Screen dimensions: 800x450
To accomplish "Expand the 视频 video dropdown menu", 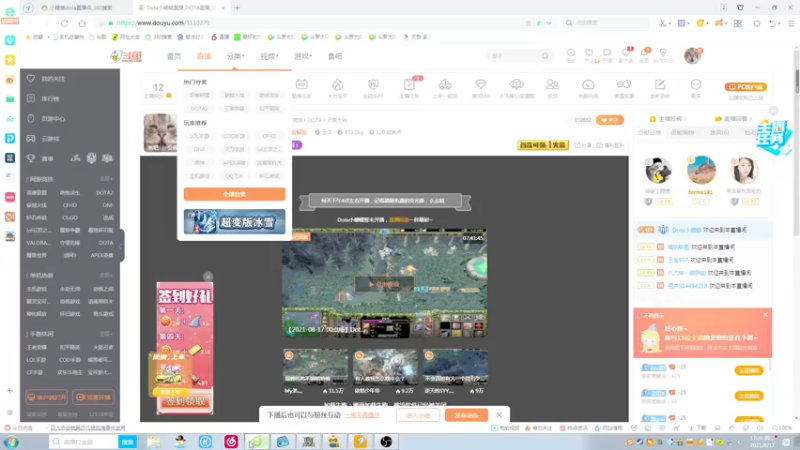I will pyautogui.click(x=269, y=56).
